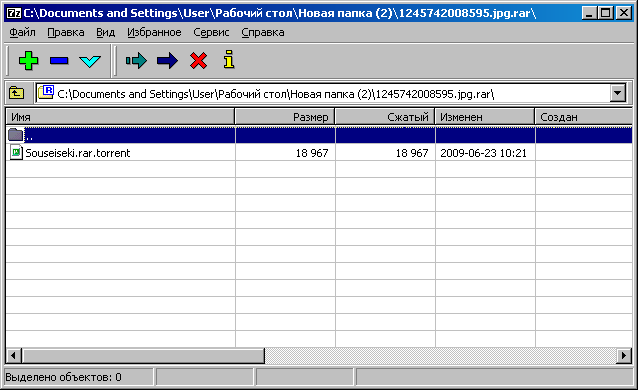638x390 pixels.
Task: Click the green plus Add button
Action: [28, 61]
